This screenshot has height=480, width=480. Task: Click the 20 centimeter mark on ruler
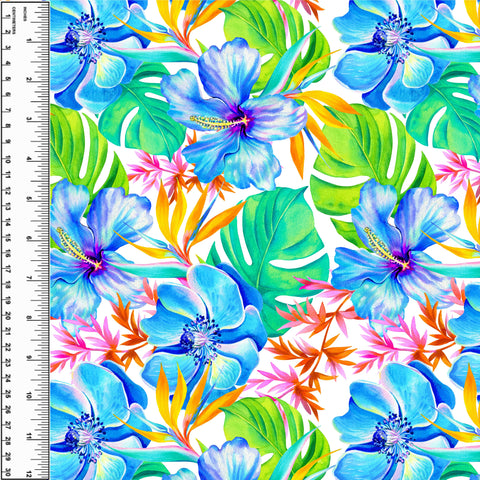point(8,315)
